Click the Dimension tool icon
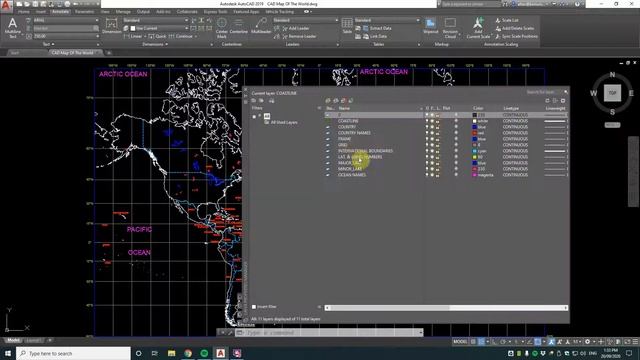This screenshot has width=640, height=360. [111, 26]
